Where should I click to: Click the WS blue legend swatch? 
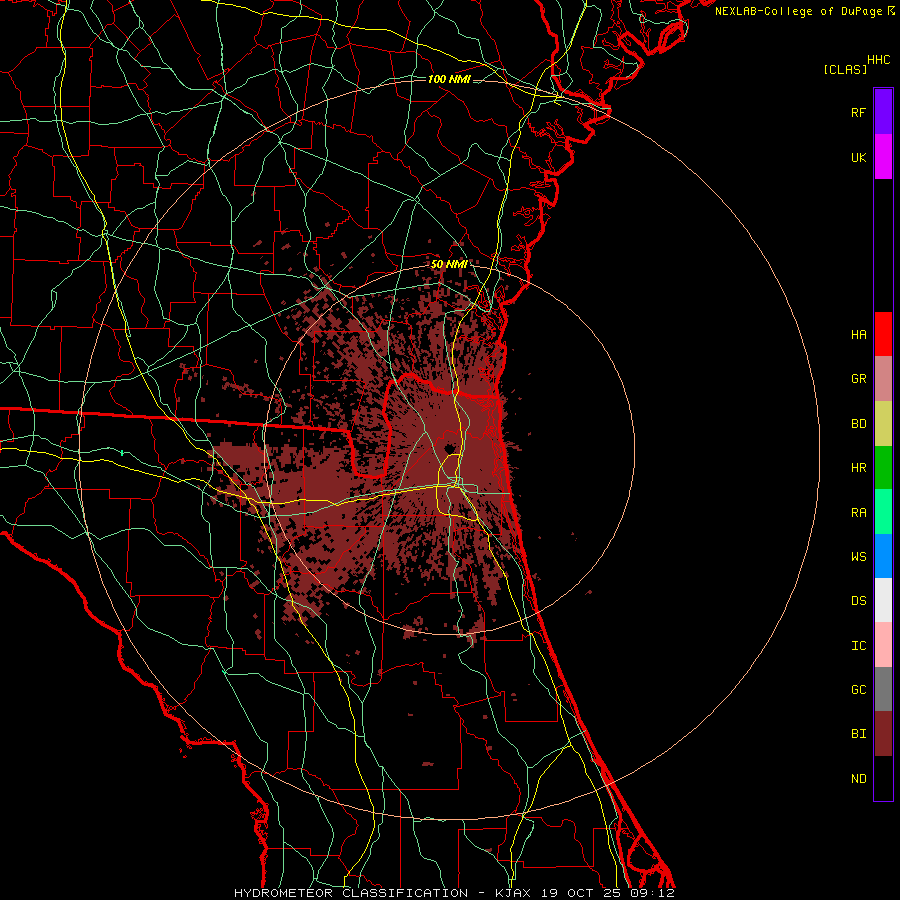(883, 556)
